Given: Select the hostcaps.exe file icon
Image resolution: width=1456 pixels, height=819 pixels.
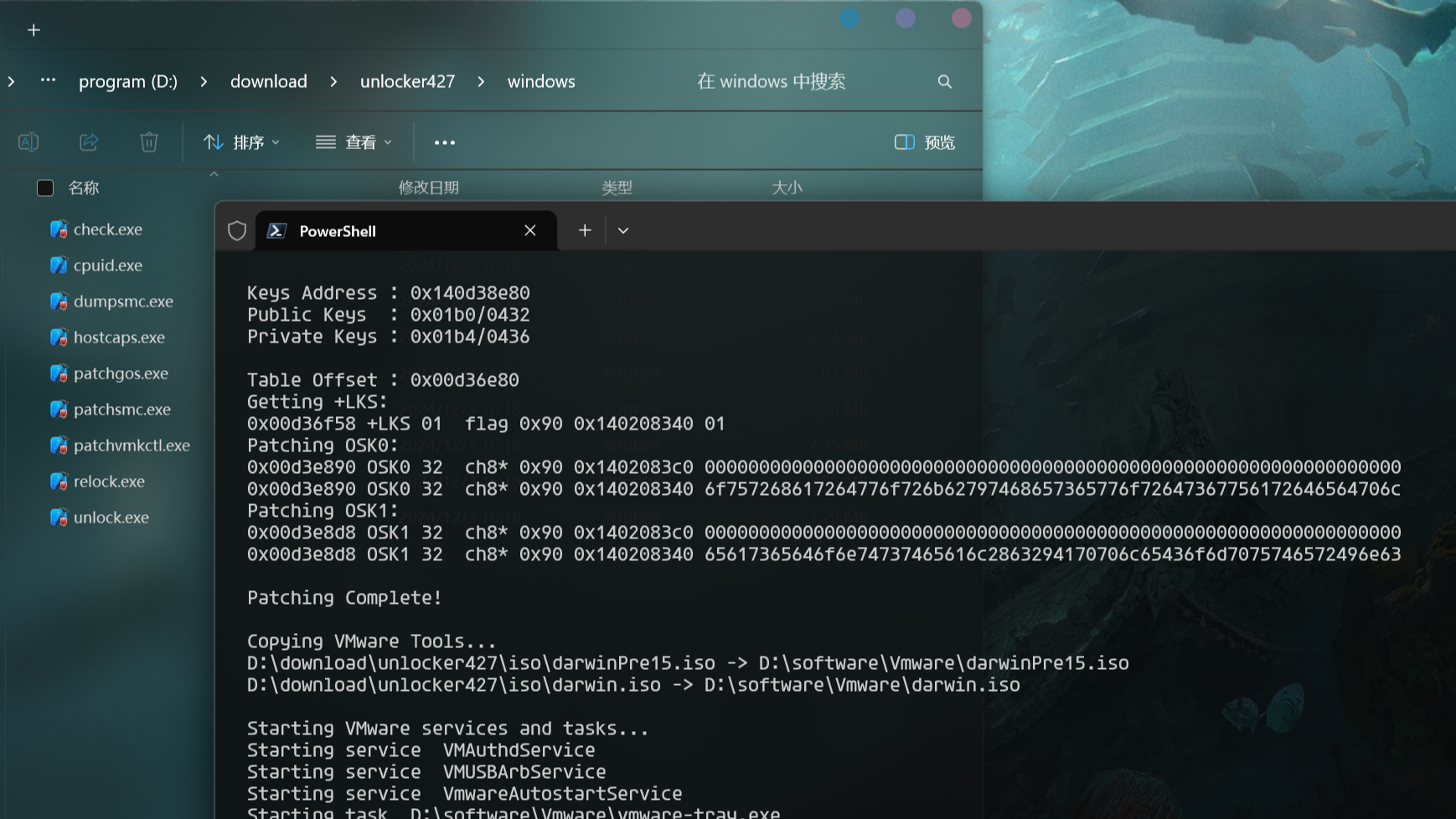Looking at the screenshot, I should (x=59, y=337).
